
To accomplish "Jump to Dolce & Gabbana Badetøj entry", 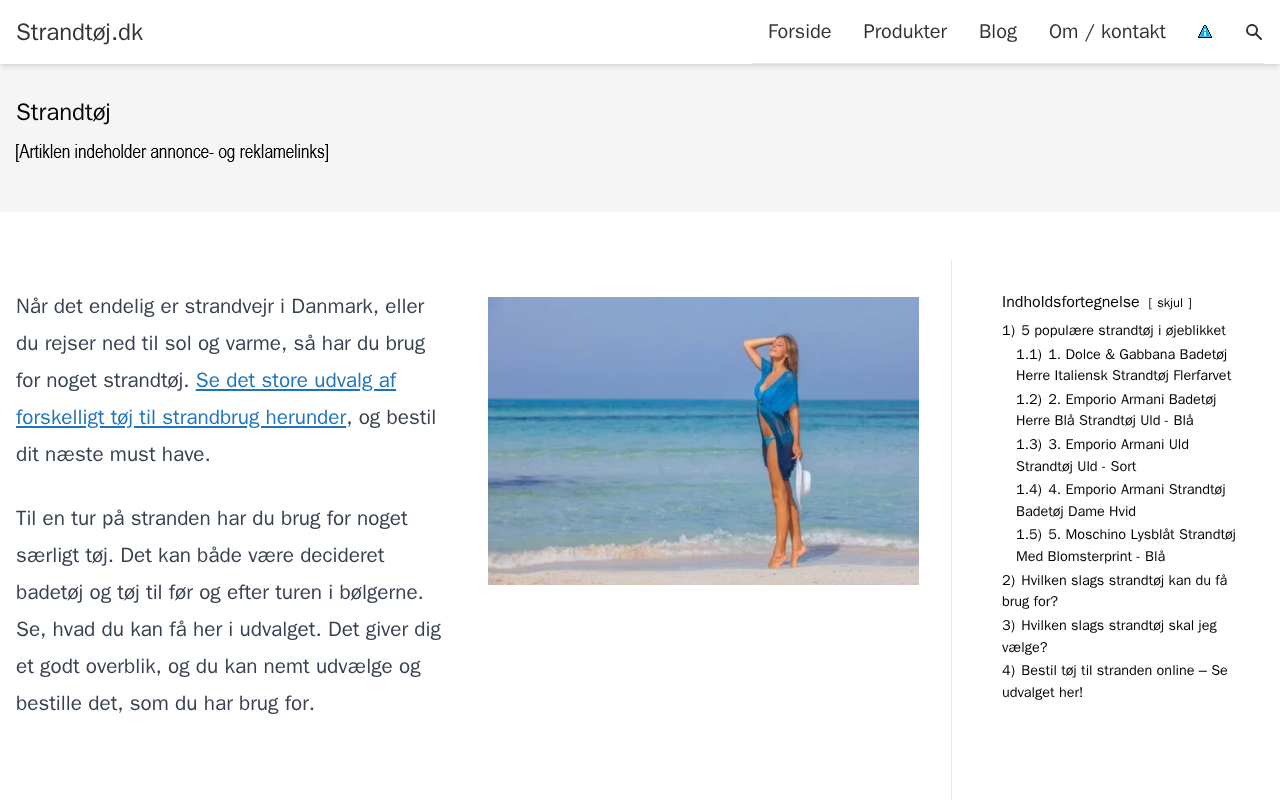I will click(x=1124, y=365).
